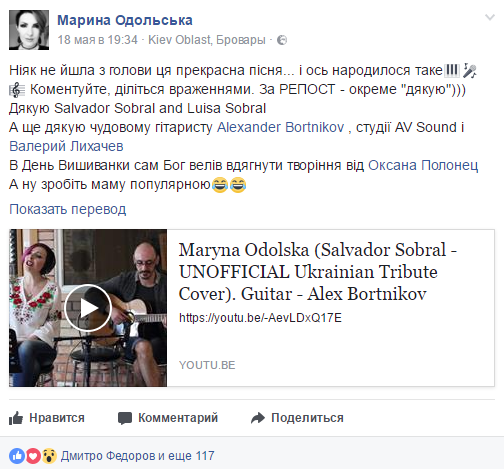Open Kiev Oblast, Бровары location link
This screenshot has height=469, width=504.
point(207,40)
